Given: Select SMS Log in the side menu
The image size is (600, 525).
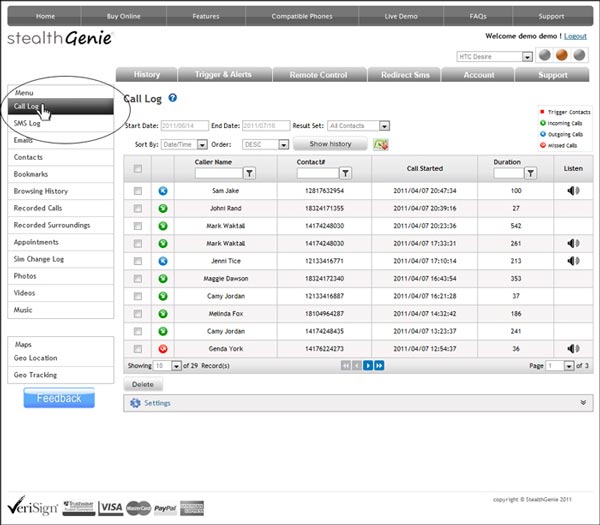Looking at the screenshot, I should (60, 123).
